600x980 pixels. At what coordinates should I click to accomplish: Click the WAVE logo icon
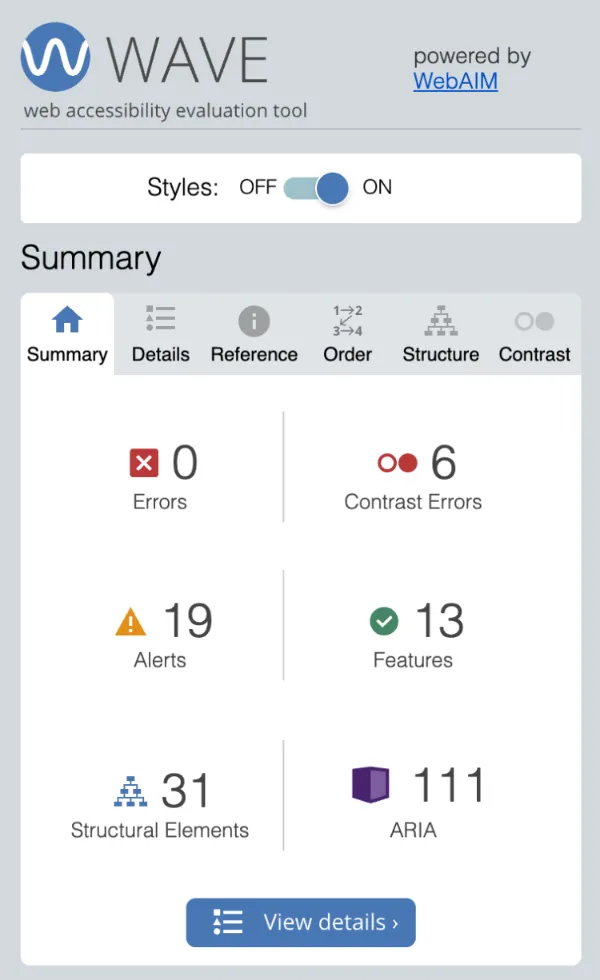(x=55, y=58)
